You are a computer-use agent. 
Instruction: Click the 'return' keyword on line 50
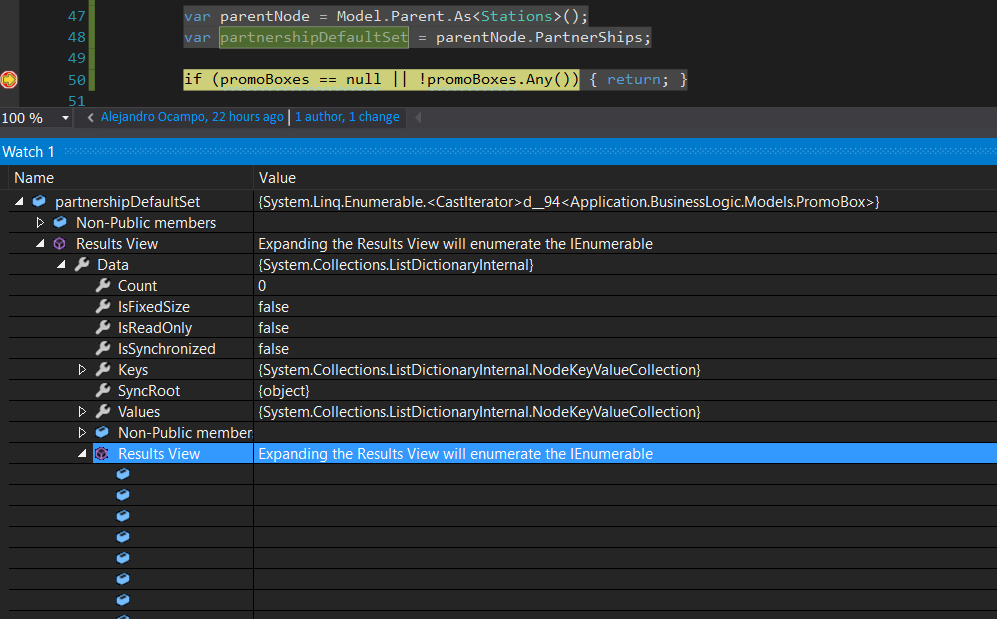pyautogui.click(x=633, y=79)
